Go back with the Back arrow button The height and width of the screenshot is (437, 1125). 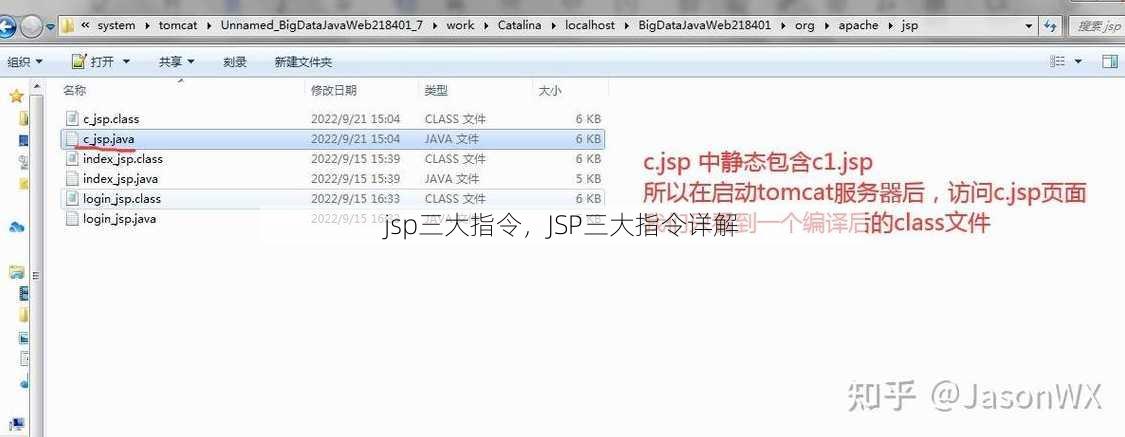(x=6, y=27)
